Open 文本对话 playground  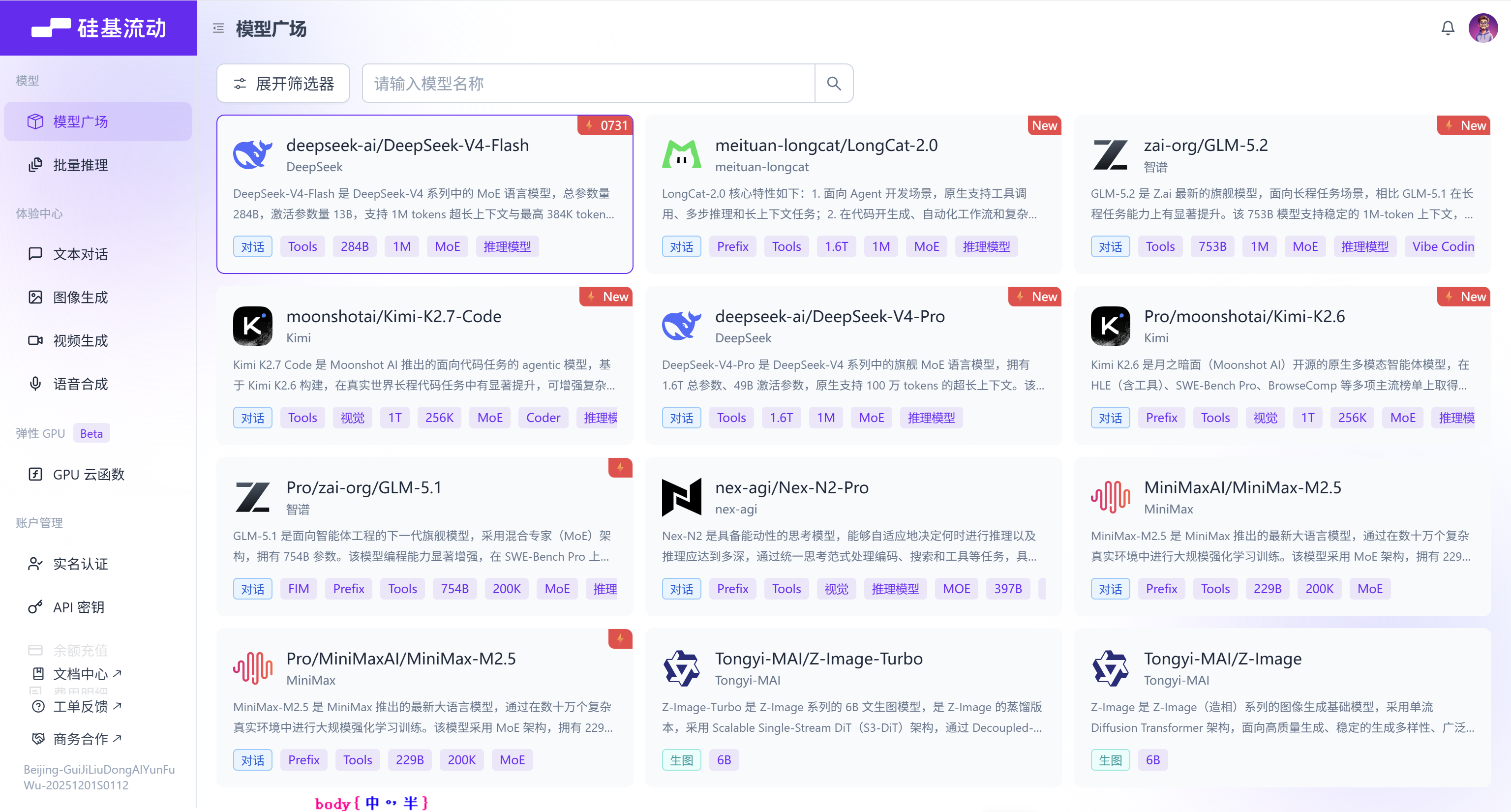[x=98, y=254]
